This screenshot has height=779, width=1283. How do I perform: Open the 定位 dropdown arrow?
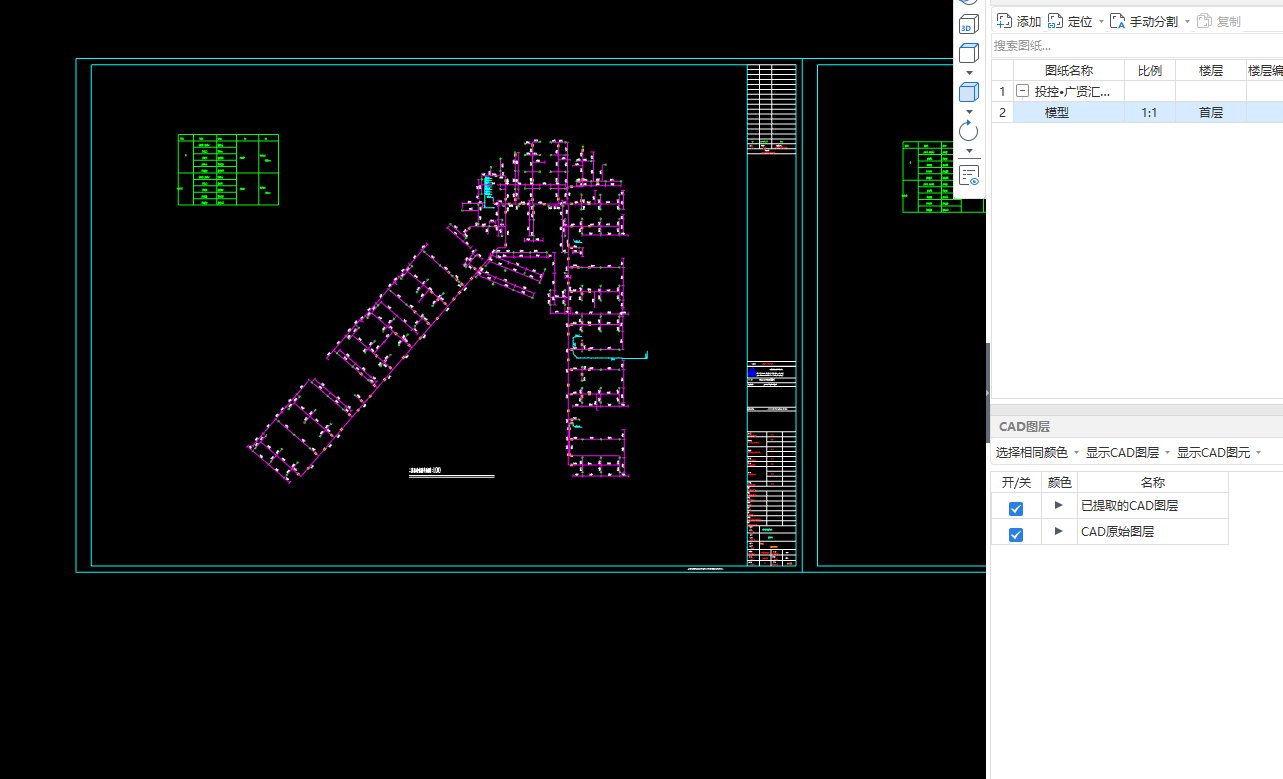point(1101,21)
